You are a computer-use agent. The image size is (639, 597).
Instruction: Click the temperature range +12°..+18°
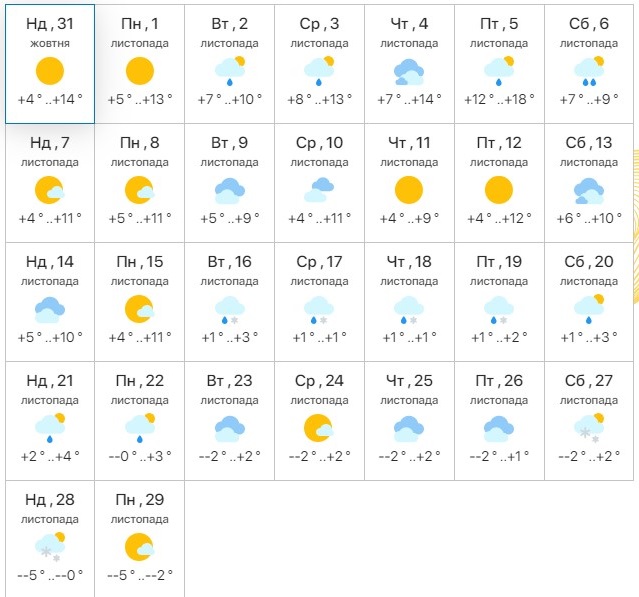tap(499, 99)
